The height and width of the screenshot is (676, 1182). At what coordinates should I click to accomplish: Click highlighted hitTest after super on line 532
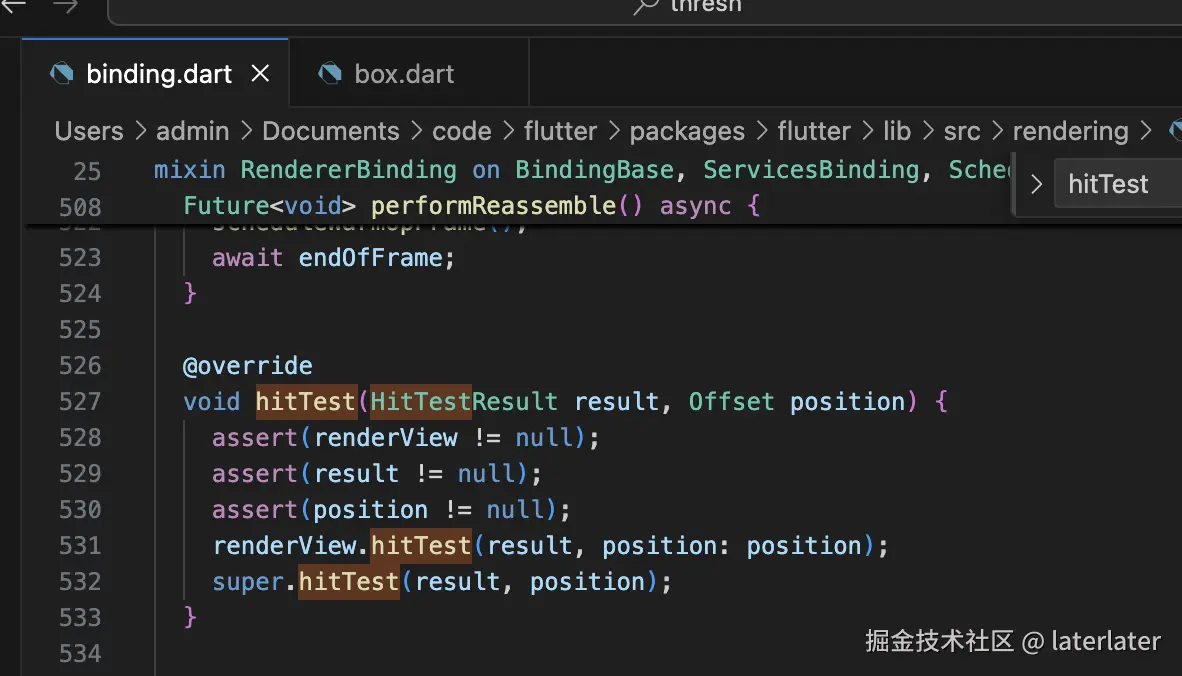click(x=349, y=582)
